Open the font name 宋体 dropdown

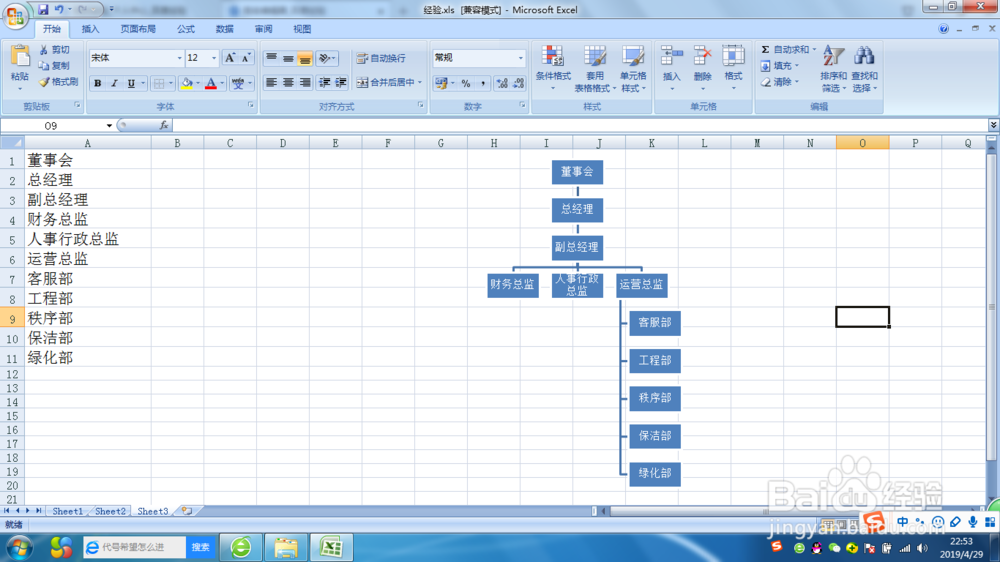click(x=179, y=58)
